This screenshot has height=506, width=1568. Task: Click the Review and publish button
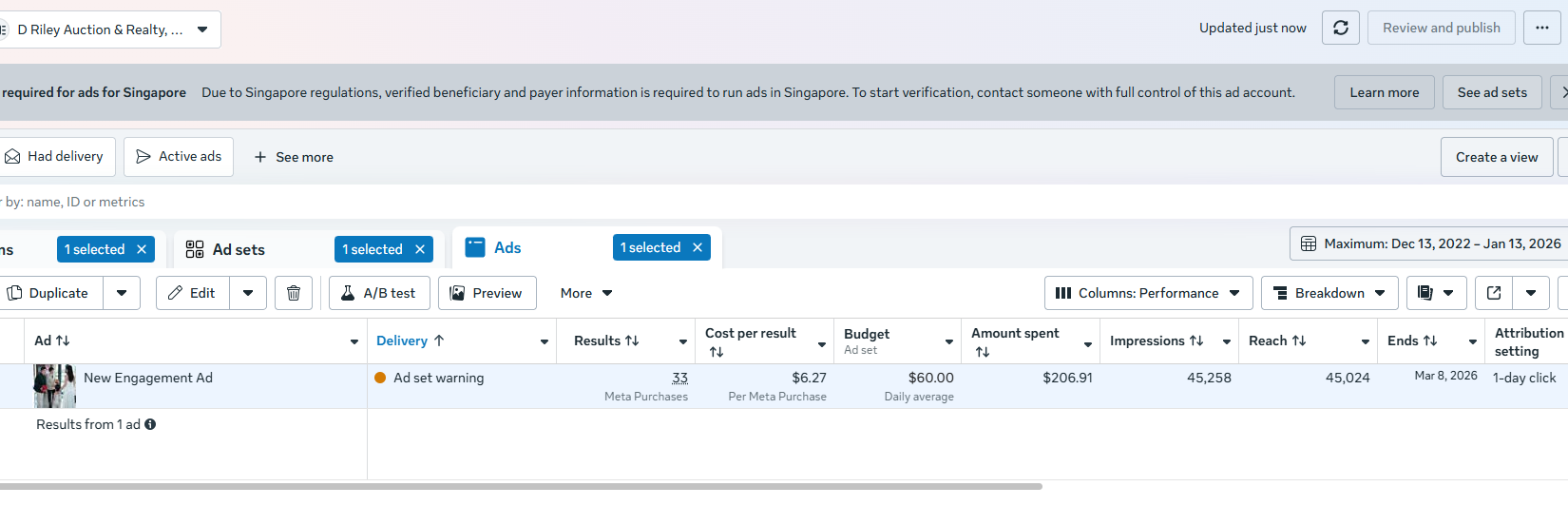click(x=1441, y=29)
